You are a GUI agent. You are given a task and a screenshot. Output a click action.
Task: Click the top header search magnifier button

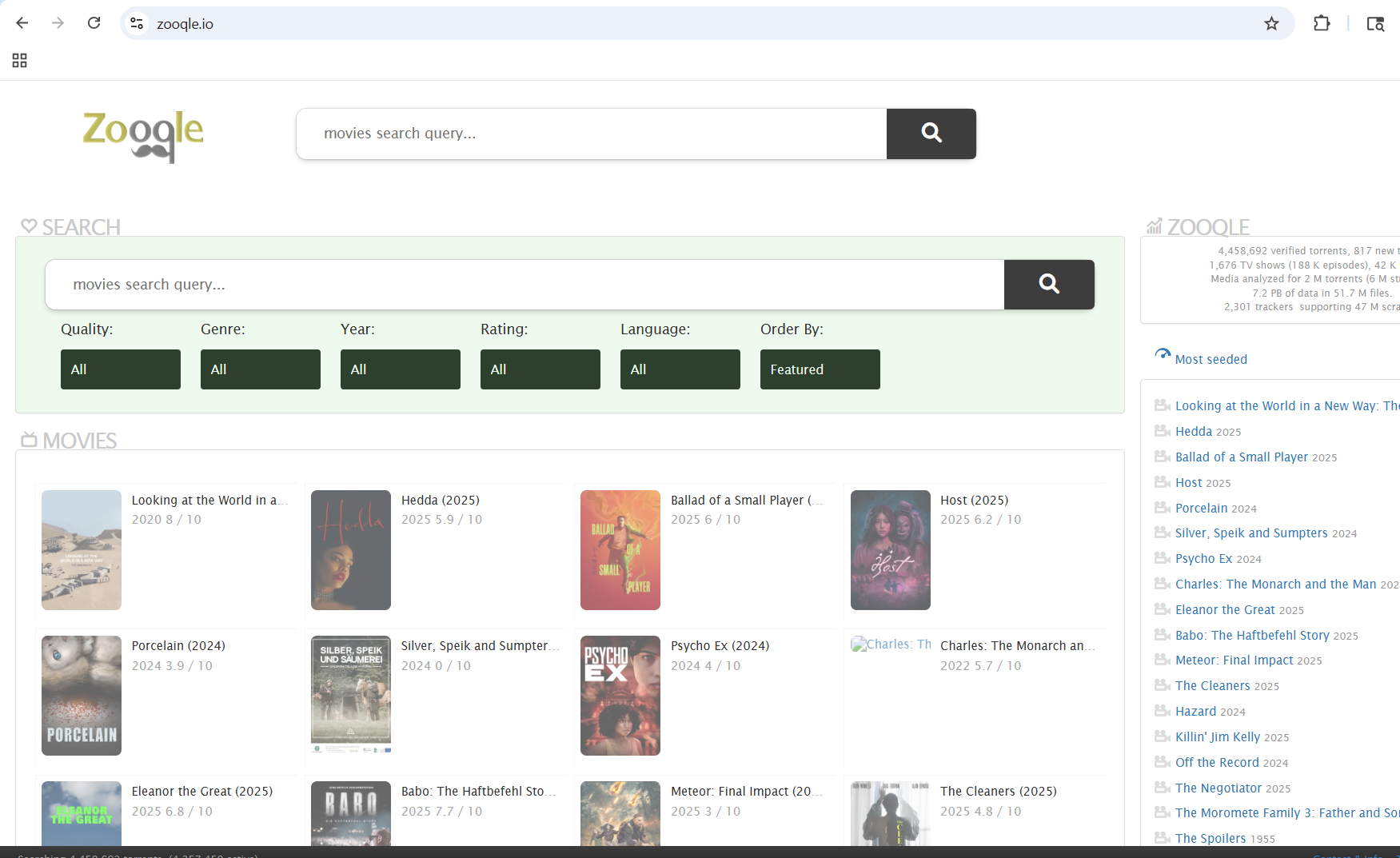click(931, 134)
